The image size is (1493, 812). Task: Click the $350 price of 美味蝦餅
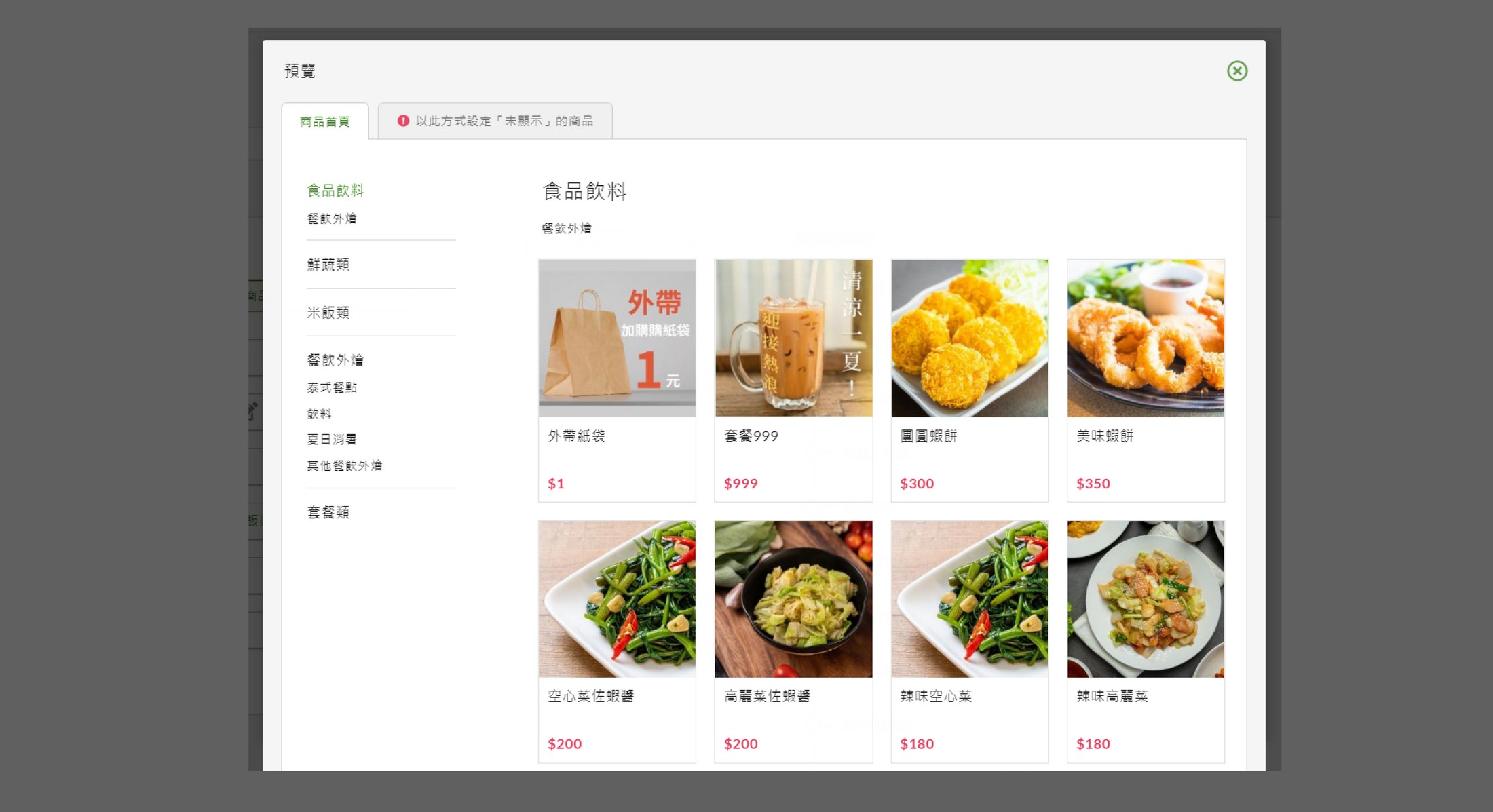coord(1093,484)
